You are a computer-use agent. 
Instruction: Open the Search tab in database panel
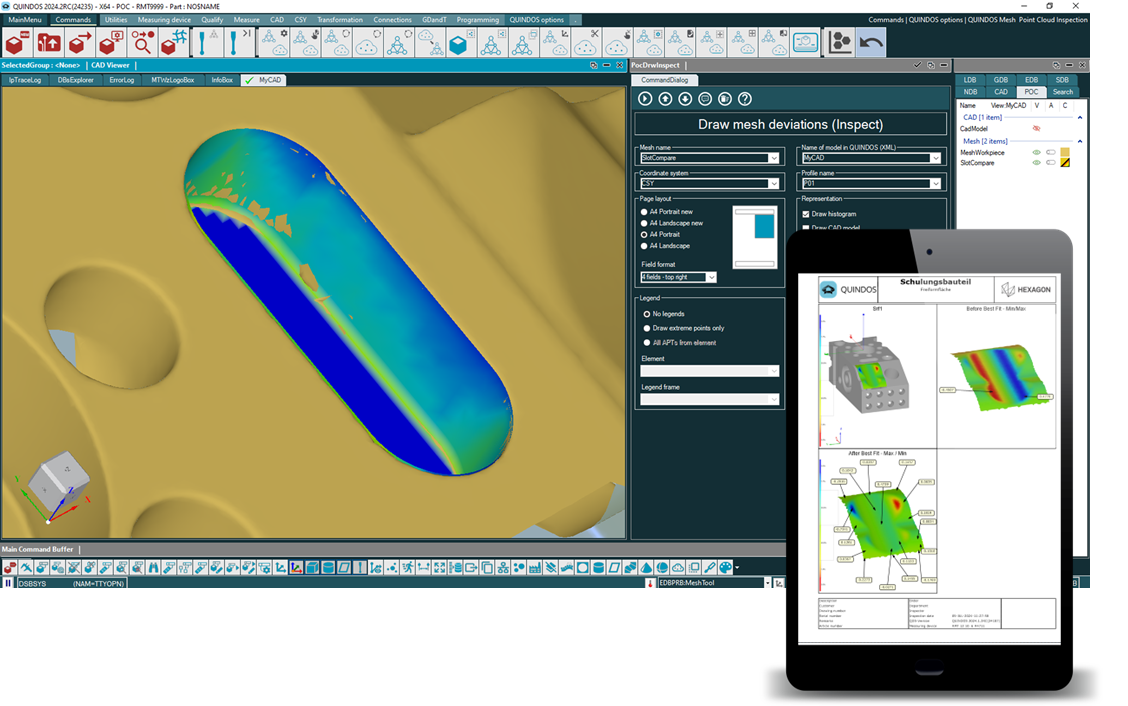(x=1063, y=91)
